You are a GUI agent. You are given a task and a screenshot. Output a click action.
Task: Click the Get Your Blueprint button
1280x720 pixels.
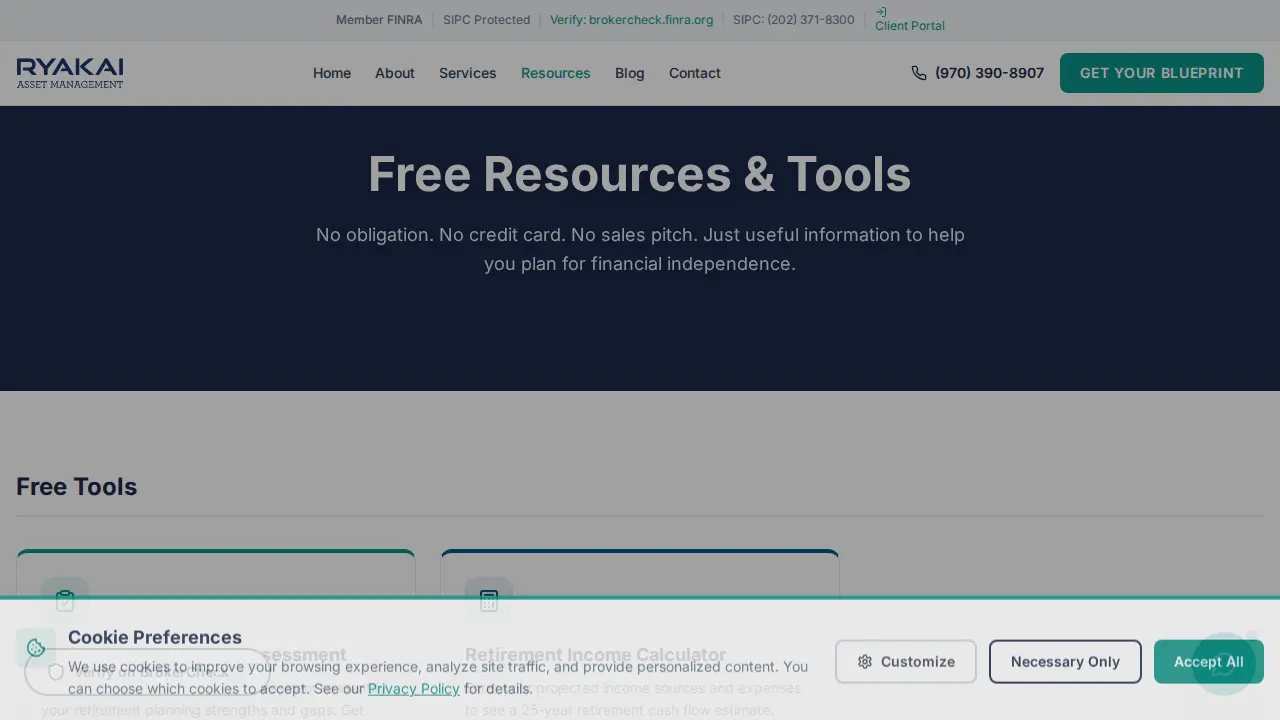coord(1162,73)
